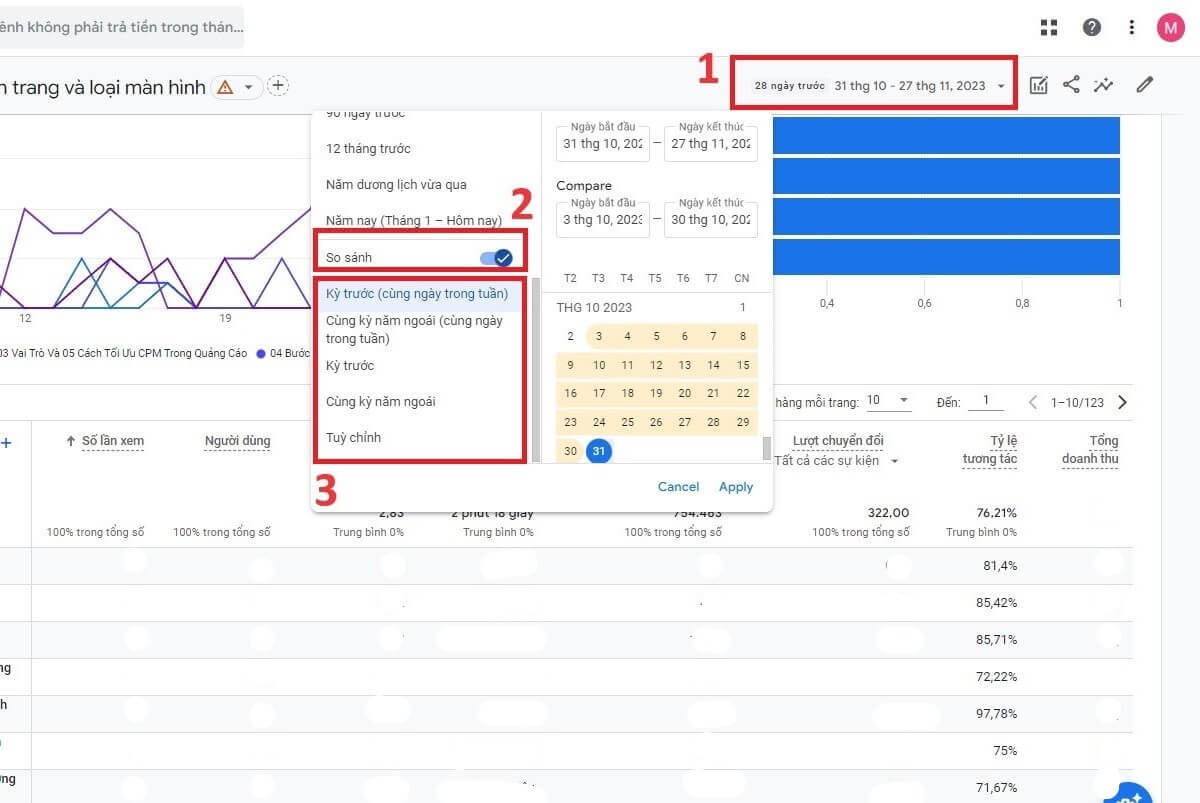Click the 322,00 conversions total
The image size is (1200, 803).
click(889, 513)
